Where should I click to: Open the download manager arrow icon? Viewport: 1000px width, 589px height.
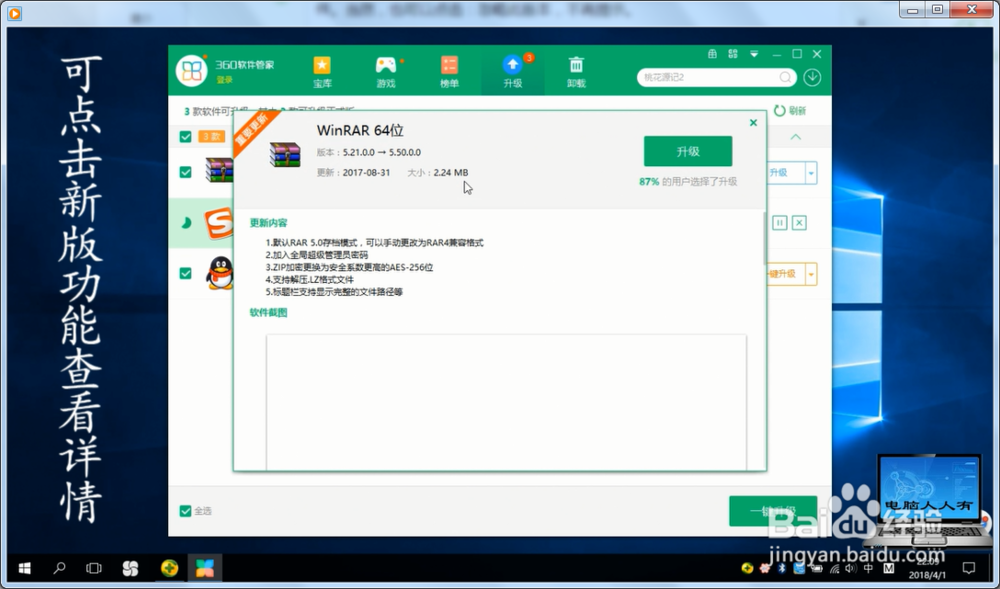point(812,77)
